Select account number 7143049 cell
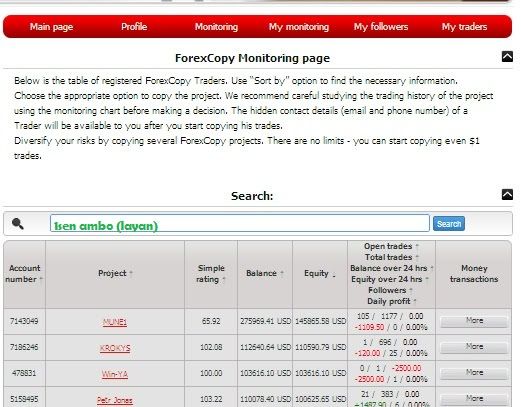The width and height of the screenshot is (521, 407). (24, 321)
